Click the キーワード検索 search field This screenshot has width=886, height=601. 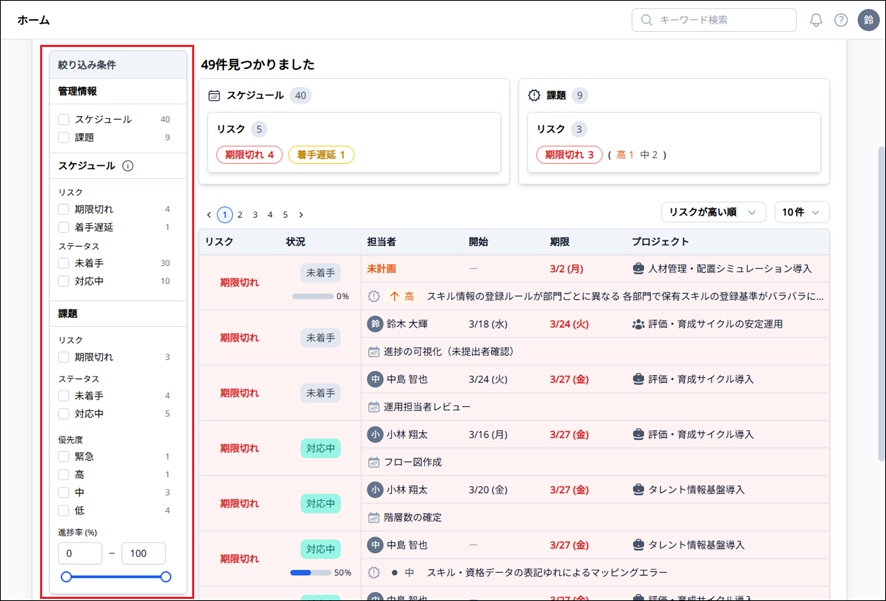714,20
